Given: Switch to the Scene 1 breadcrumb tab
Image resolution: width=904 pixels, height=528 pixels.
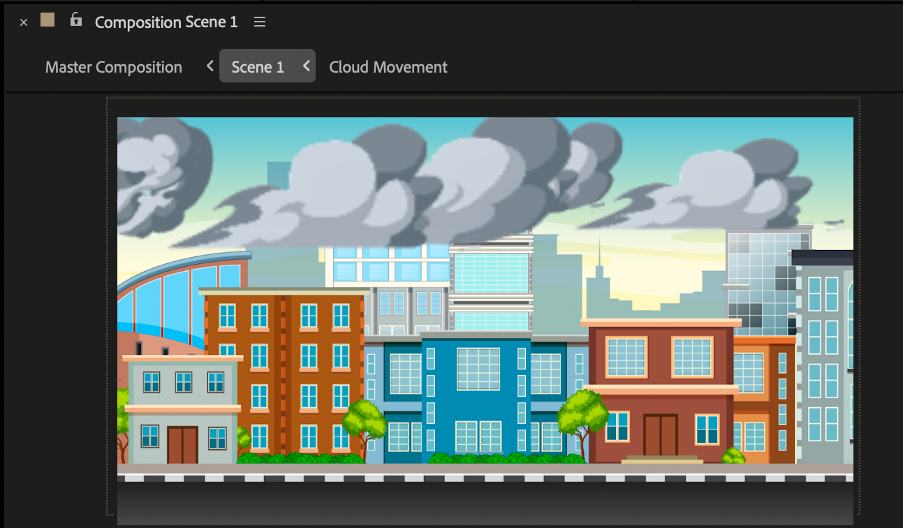Looking at the screenshot, I should point(258,67).
